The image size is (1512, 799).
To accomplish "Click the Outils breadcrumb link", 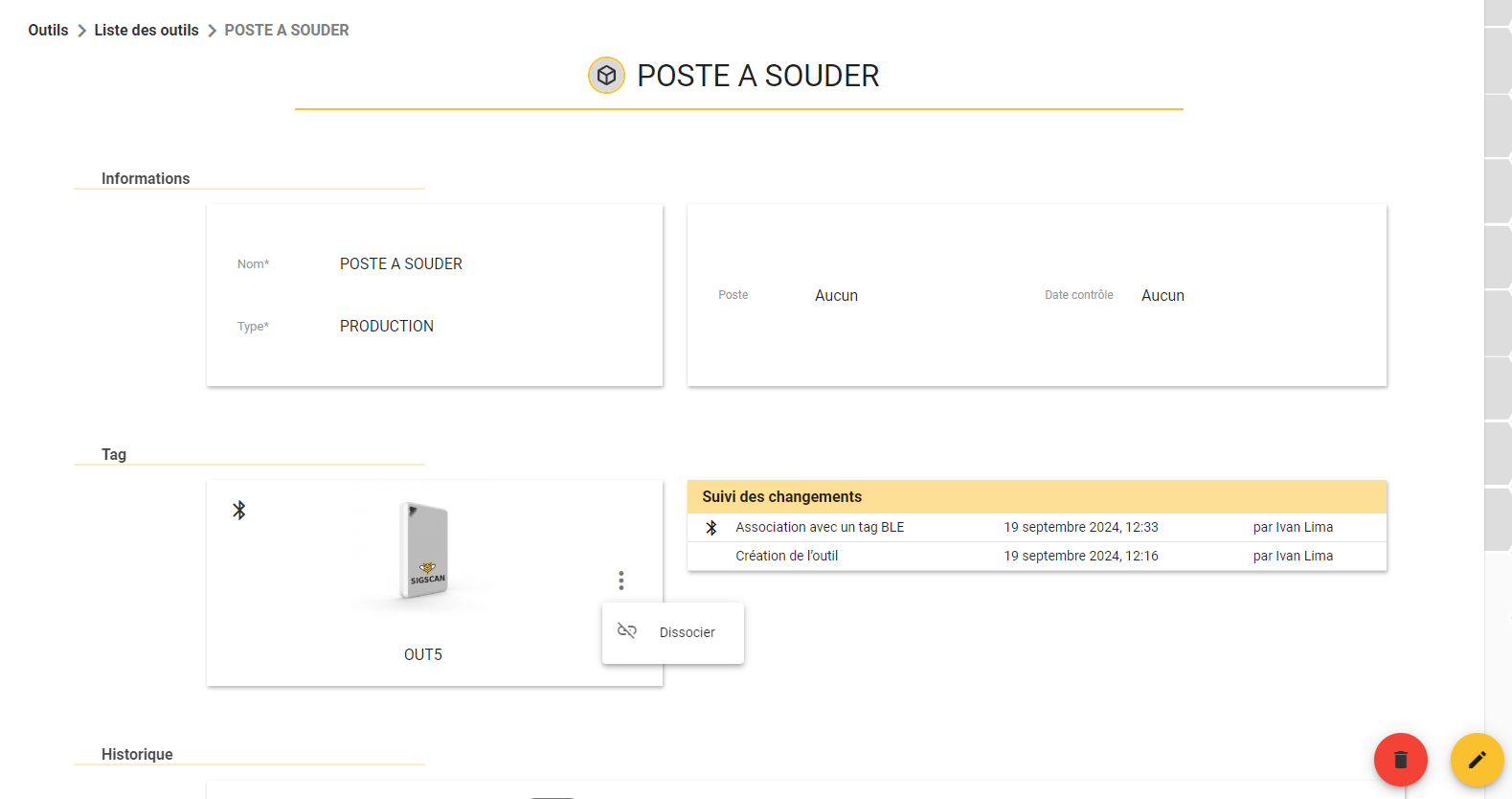I will pyautogui.click(x=48, y=30).
